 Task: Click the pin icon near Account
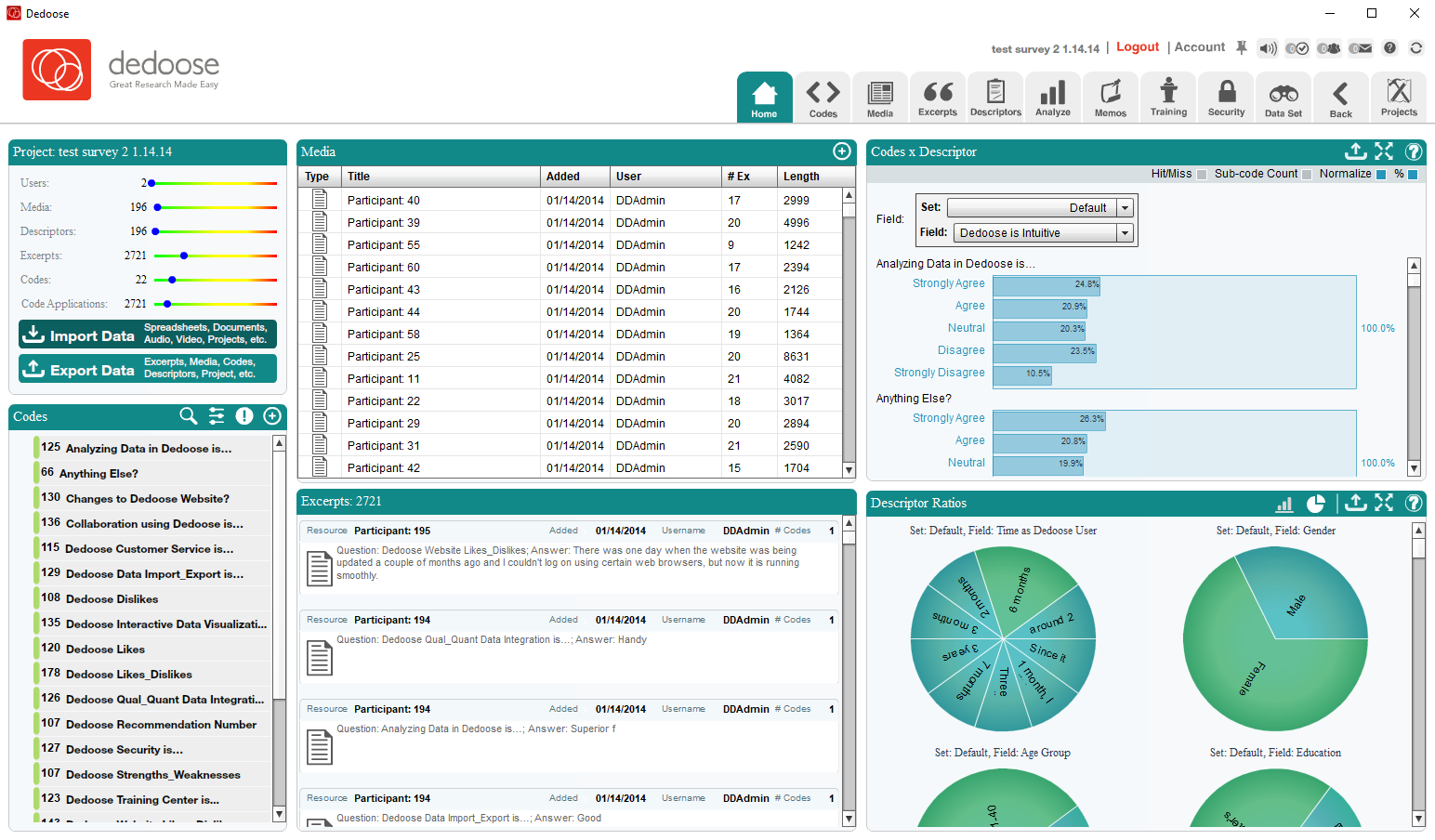(x=1242, y=47)
